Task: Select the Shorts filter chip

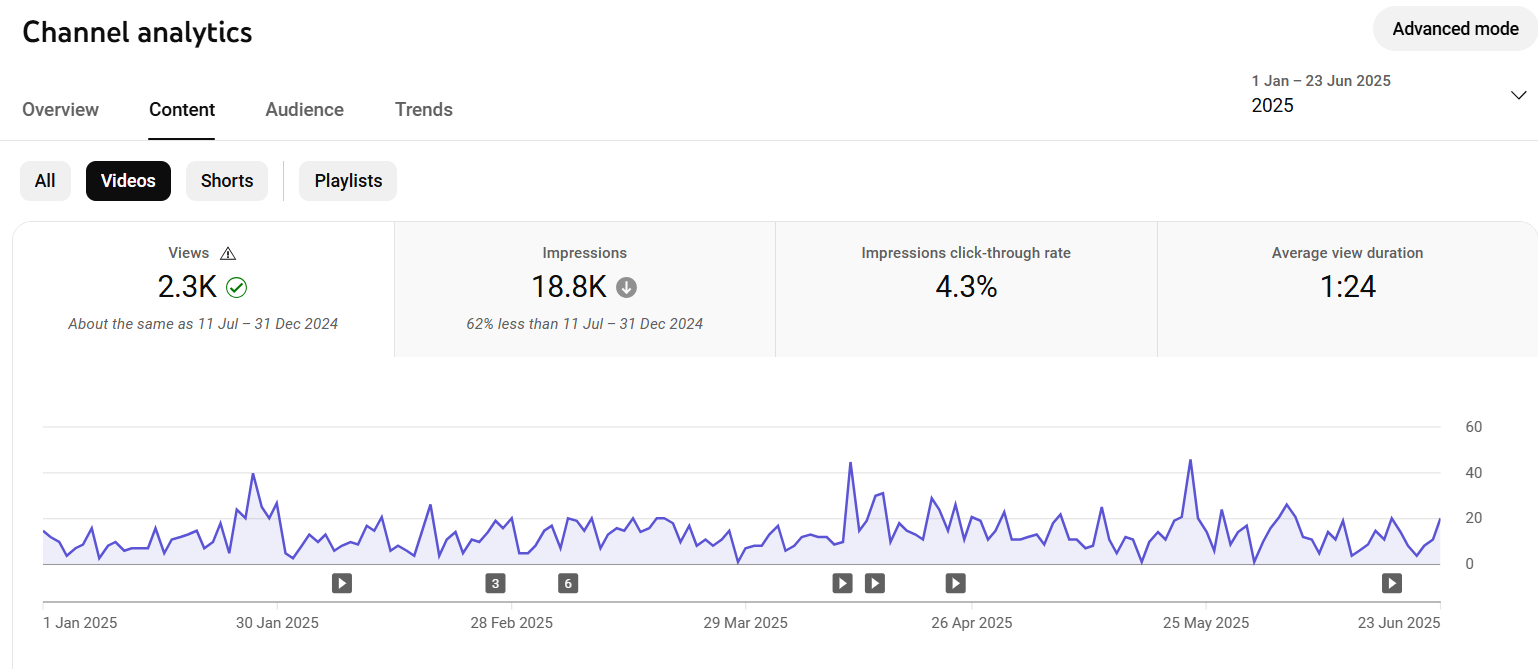Action: (227, 181)
